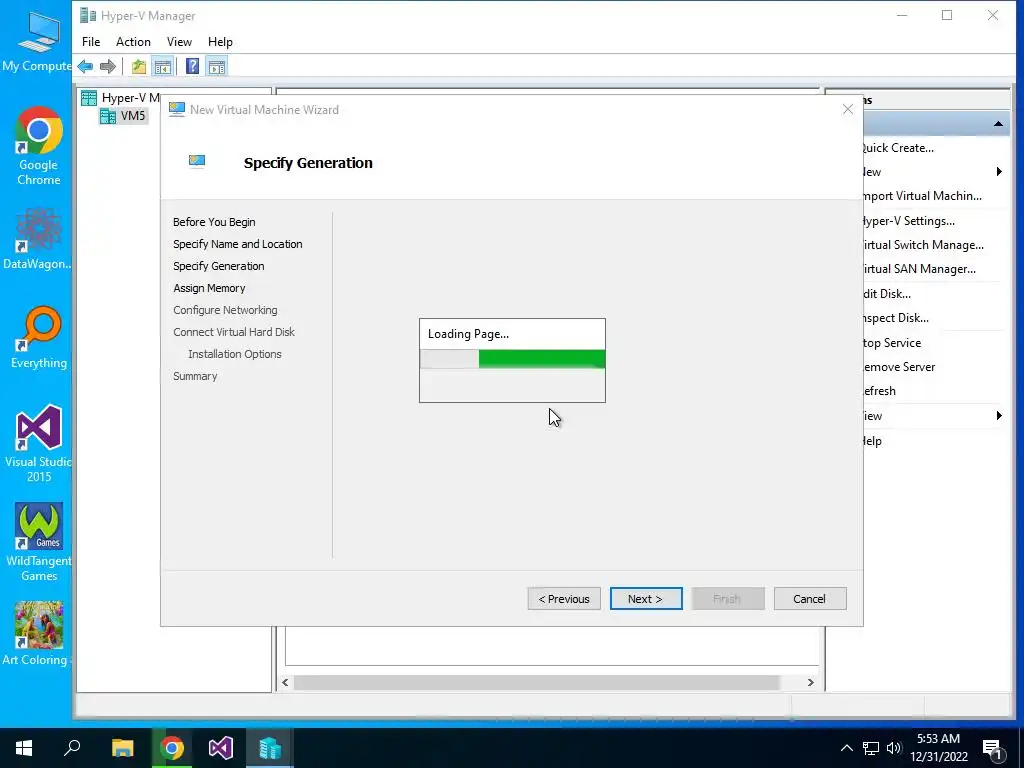The image size is (1024, 768).
Task: Open the Art Coloring desktop shortcut
Action: click(x=36, y=633)
